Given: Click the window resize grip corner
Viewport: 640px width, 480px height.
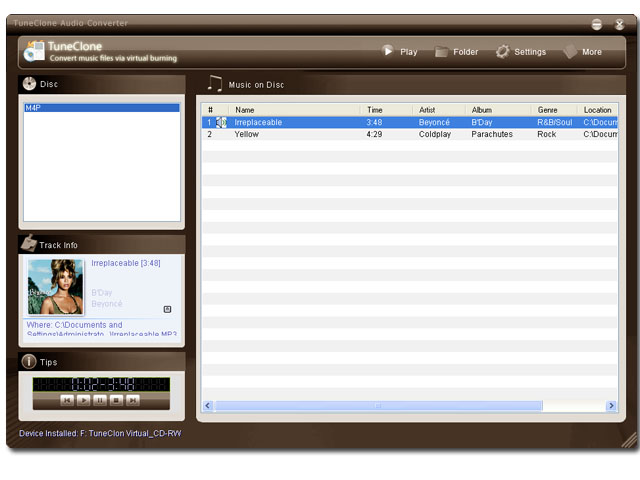Looking at the screenshot, I should (629, 440).
